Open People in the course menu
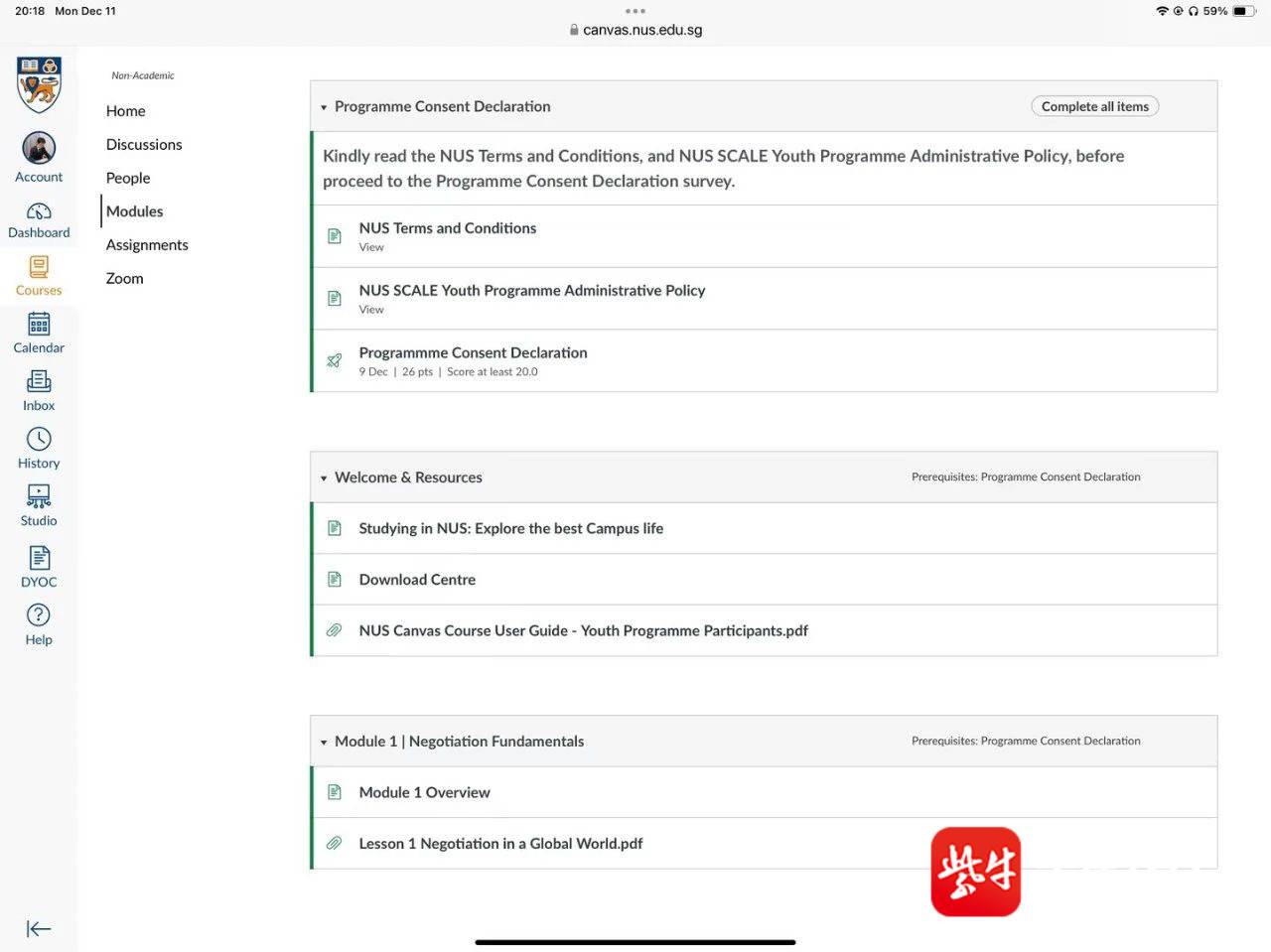The height and width of the screenshot is (952, 1271). pos(128,178)
